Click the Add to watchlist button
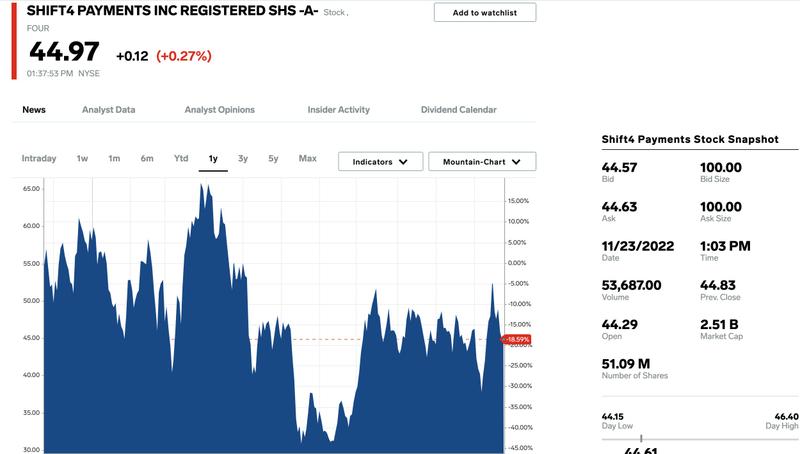 point(485,12)
